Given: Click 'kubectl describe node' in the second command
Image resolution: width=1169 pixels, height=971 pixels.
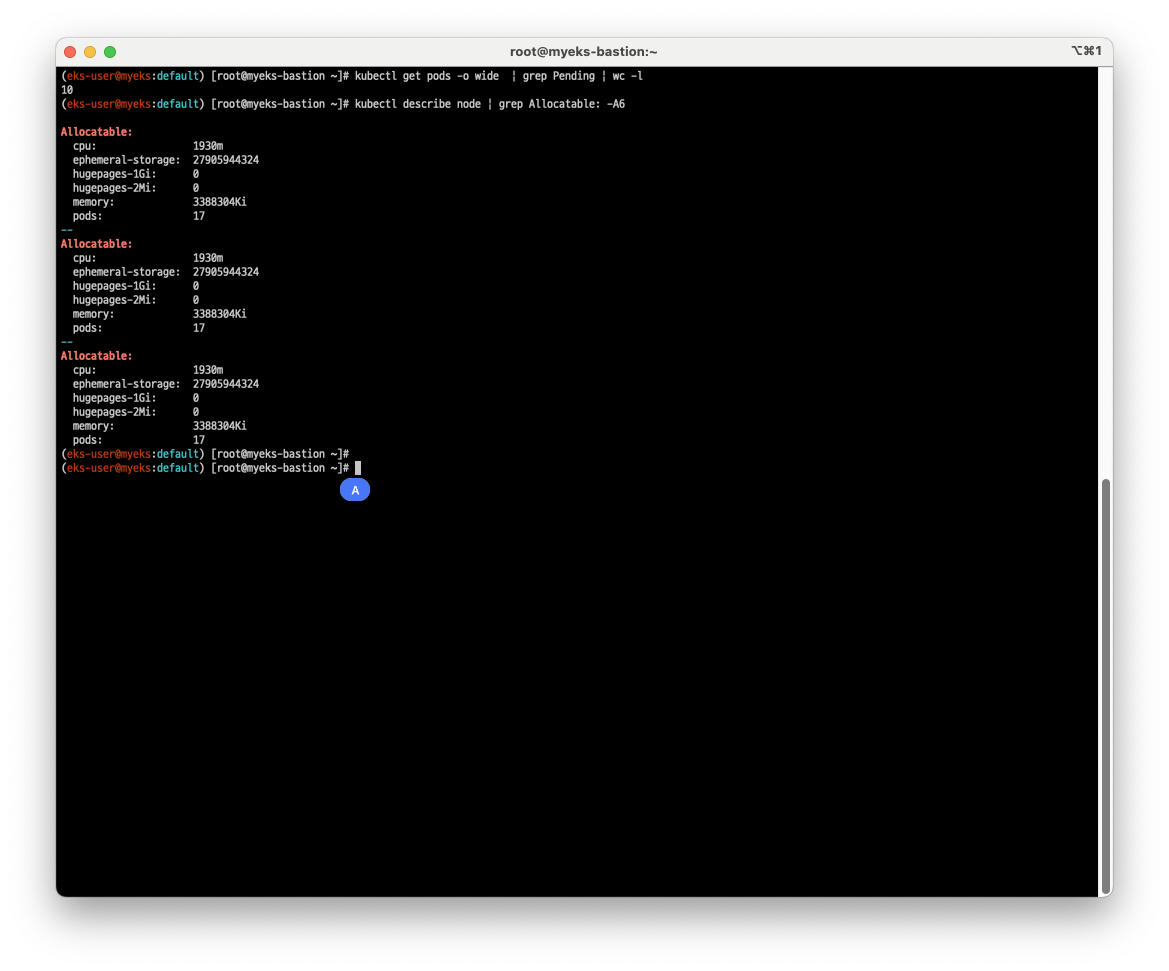Looking at the screenshot, I should click(x=418, y=104).
